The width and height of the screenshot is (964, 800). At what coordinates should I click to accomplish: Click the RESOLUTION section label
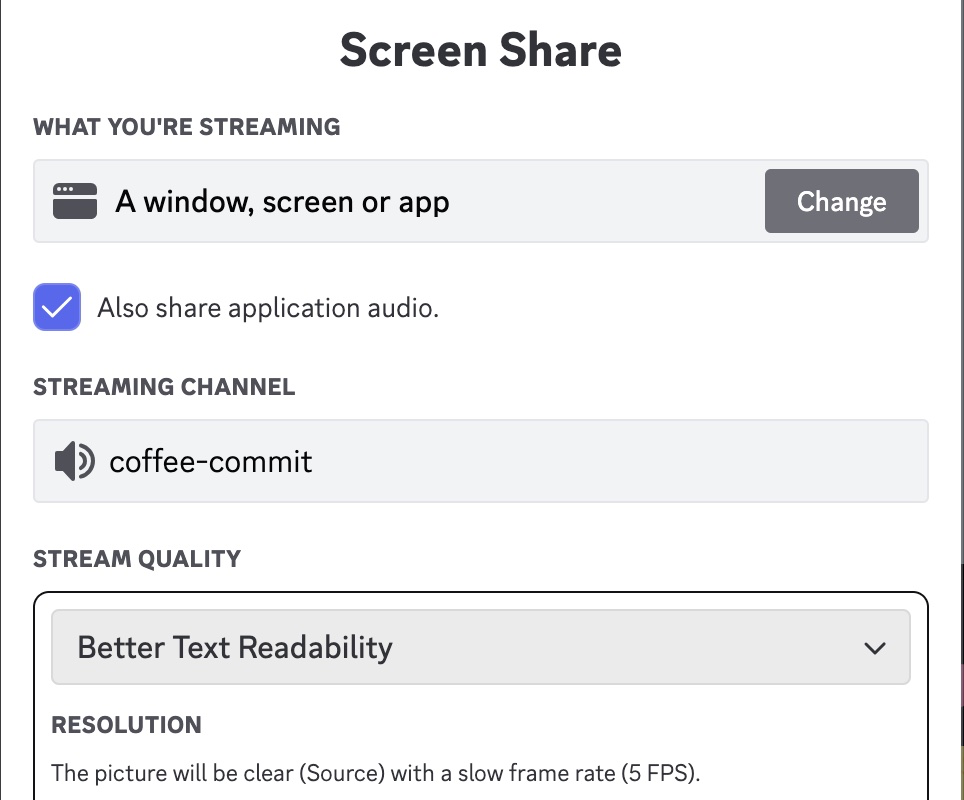tap(126, 725)
